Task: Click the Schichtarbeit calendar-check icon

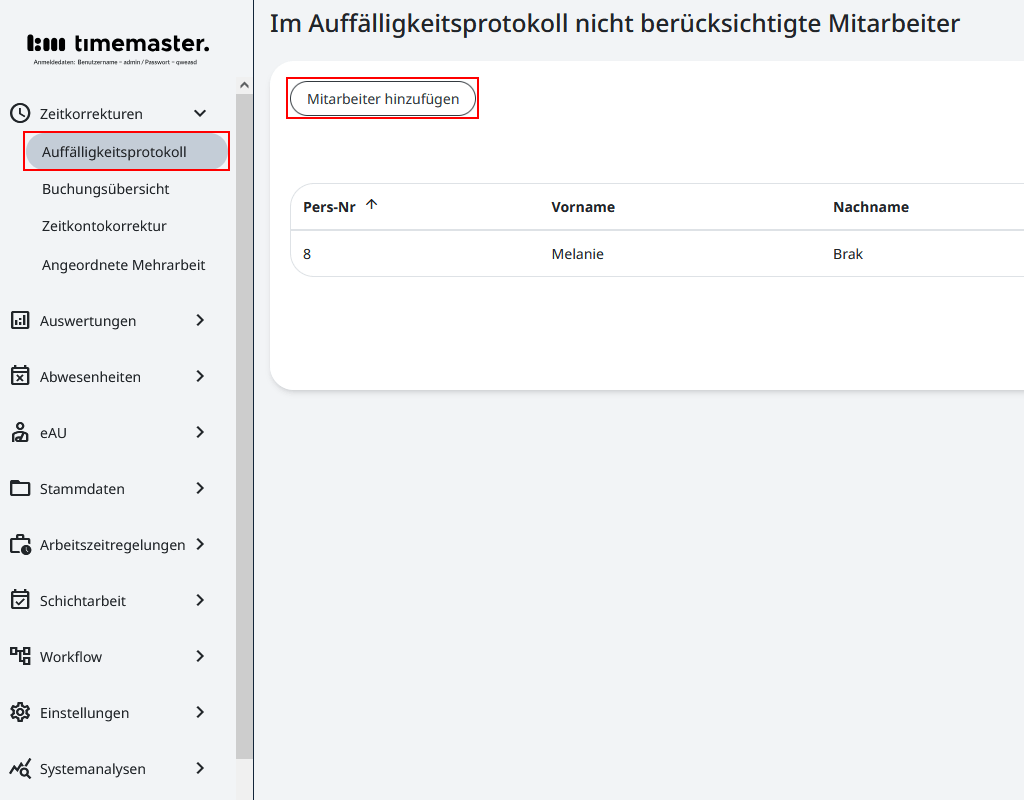Action: 18,600
